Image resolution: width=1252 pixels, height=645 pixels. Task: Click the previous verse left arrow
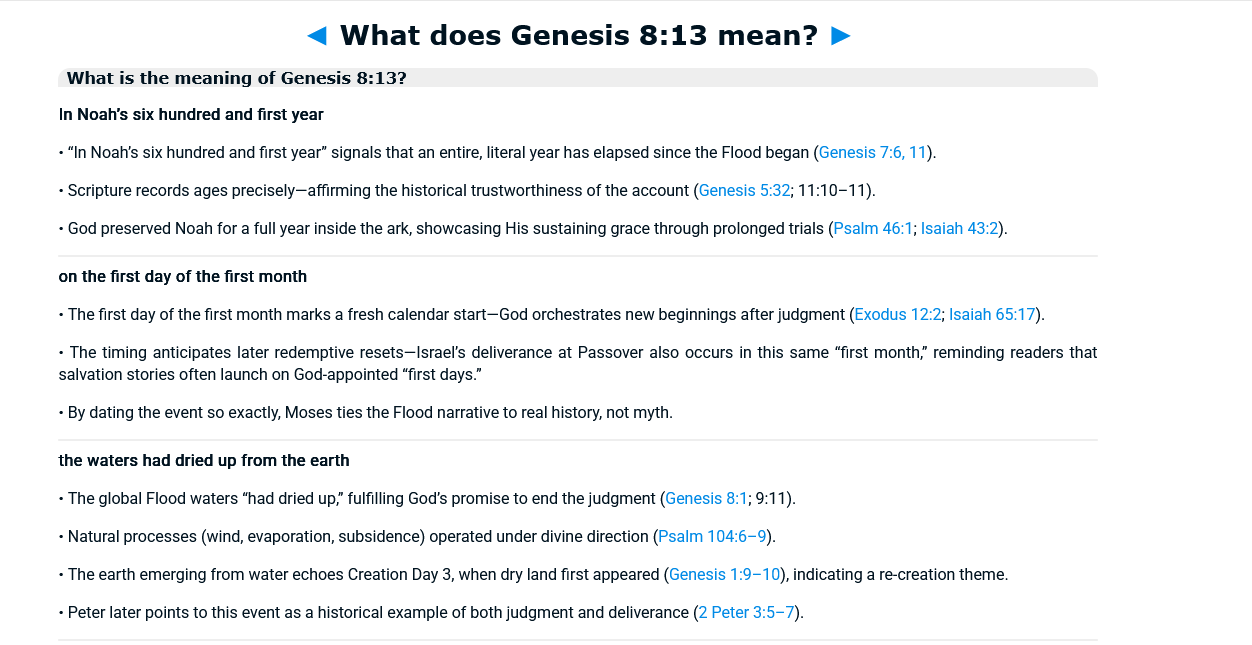317,36
